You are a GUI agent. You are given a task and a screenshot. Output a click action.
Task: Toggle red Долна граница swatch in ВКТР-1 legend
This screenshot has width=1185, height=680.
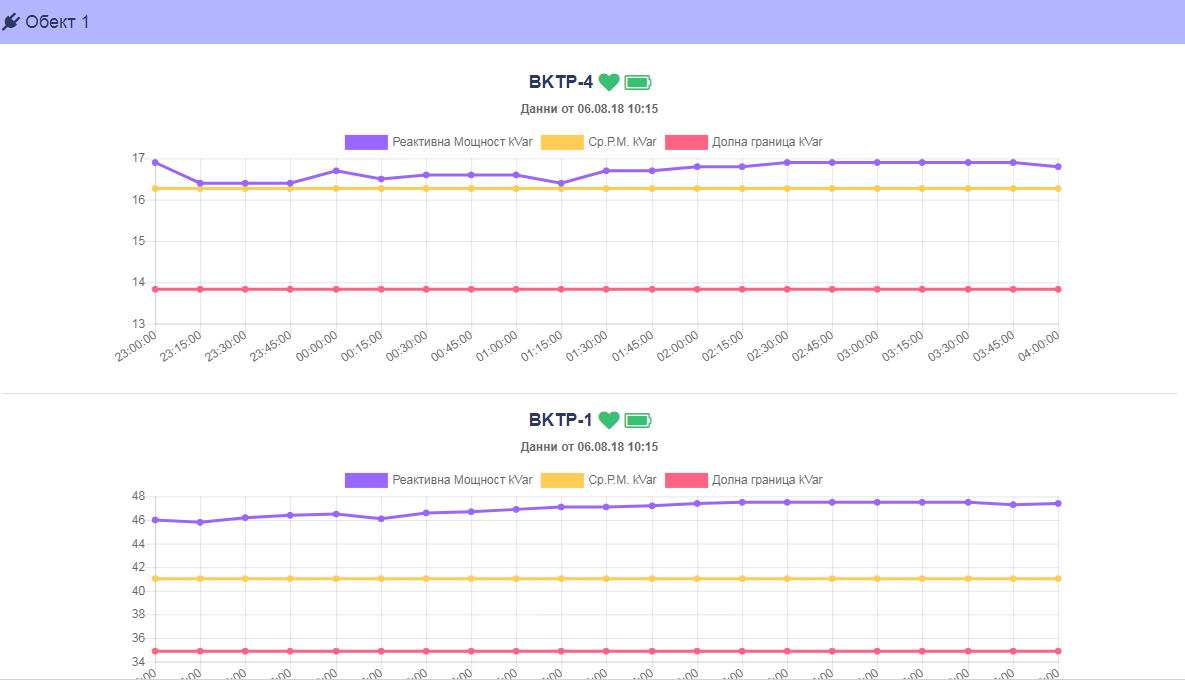click(686, 480)
